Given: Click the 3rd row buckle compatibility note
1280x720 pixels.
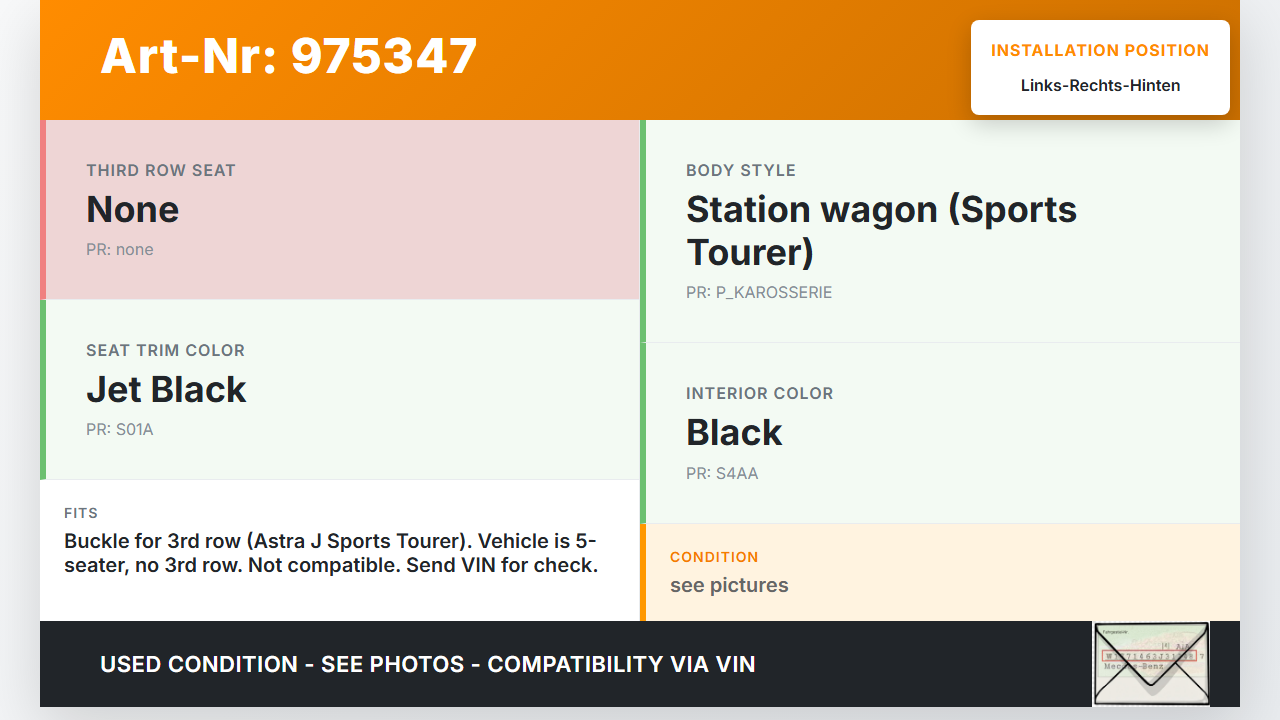Looking at the screenshot, I should pyautogui.click(x=331, y=553).
